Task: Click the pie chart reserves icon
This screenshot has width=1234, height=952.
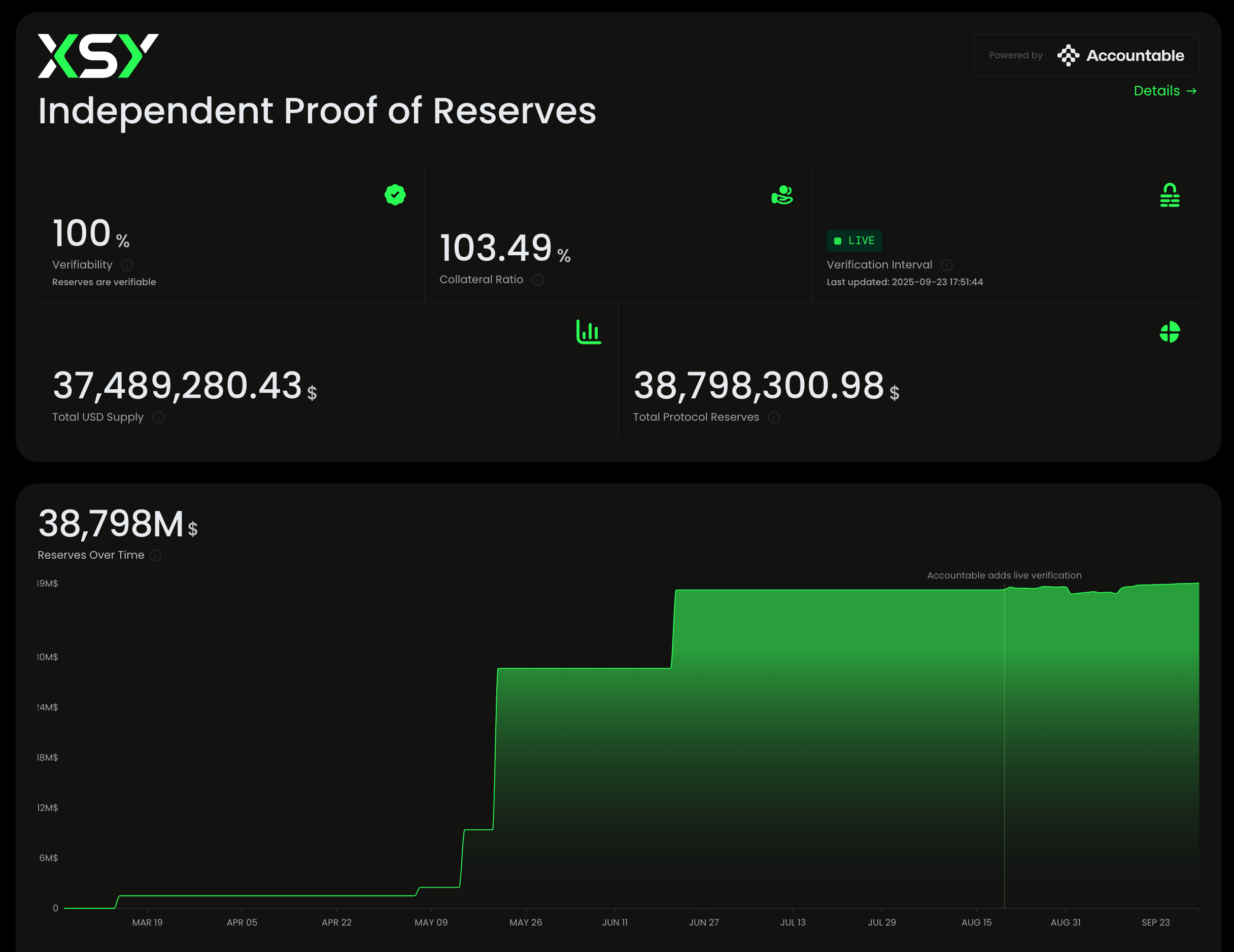Action: [1169, 332]
